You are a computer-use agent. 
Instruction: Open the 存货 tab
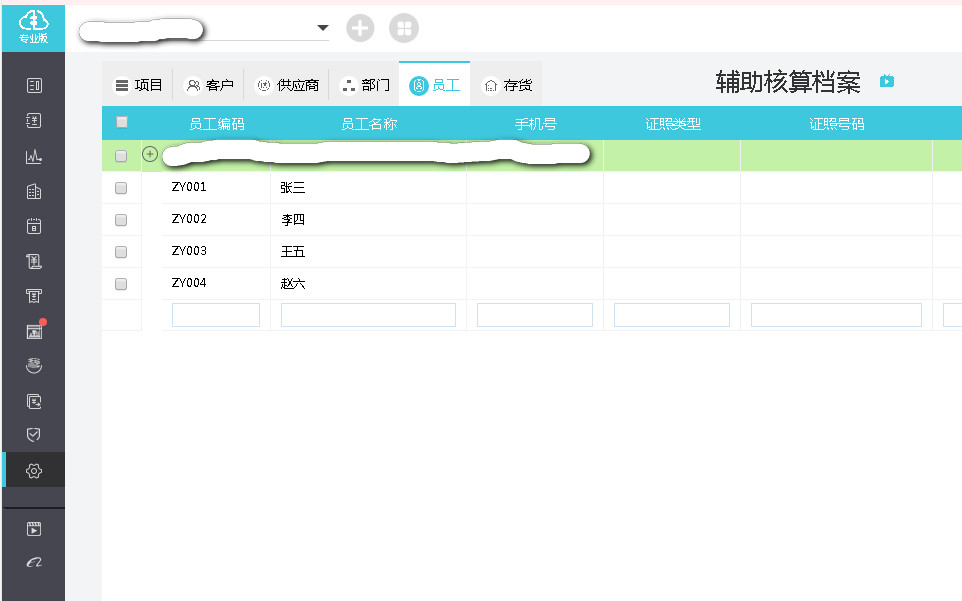coord(507,85)
